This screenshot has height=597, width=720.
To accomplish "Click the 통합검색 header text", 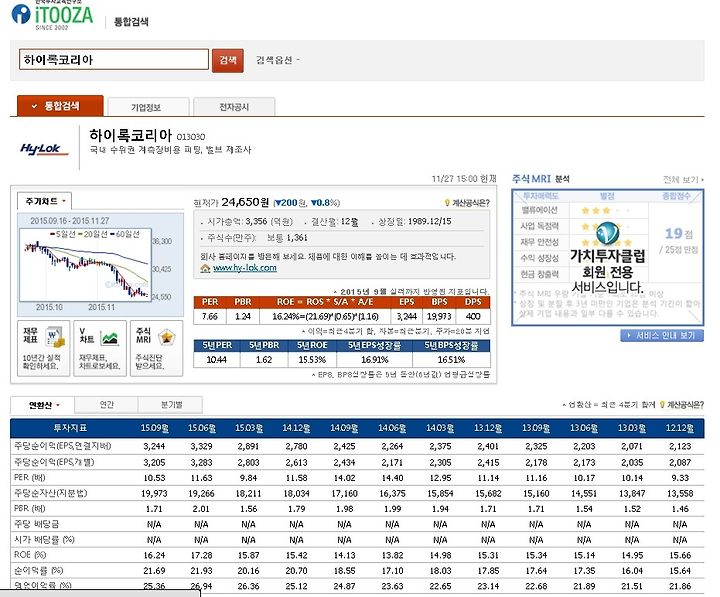I will [131, 22].
